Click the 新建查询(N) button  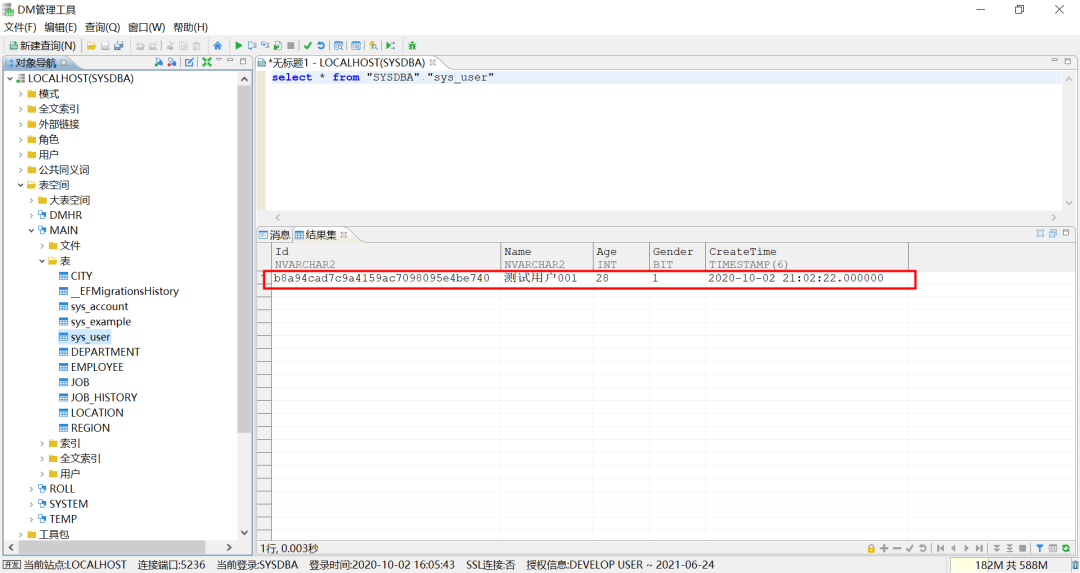pos(42,45)
